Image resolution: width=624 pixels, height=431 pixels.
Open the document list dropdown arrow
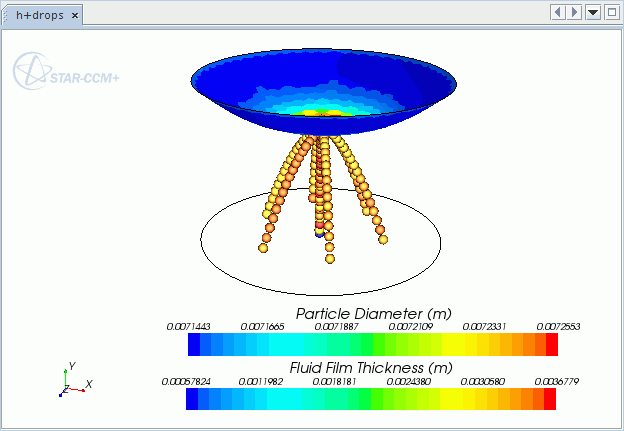pyautogui.click(x=593, y=12)
